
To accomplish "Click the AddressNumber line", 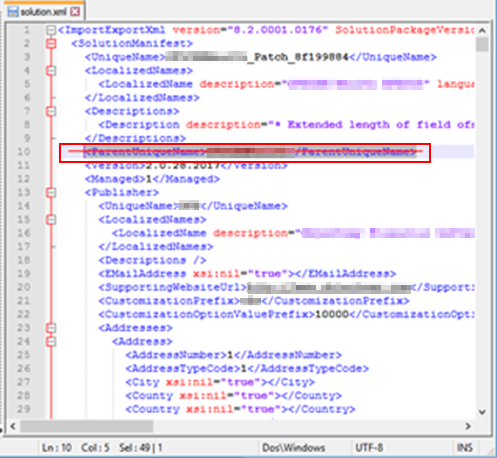I will point(234,355).
